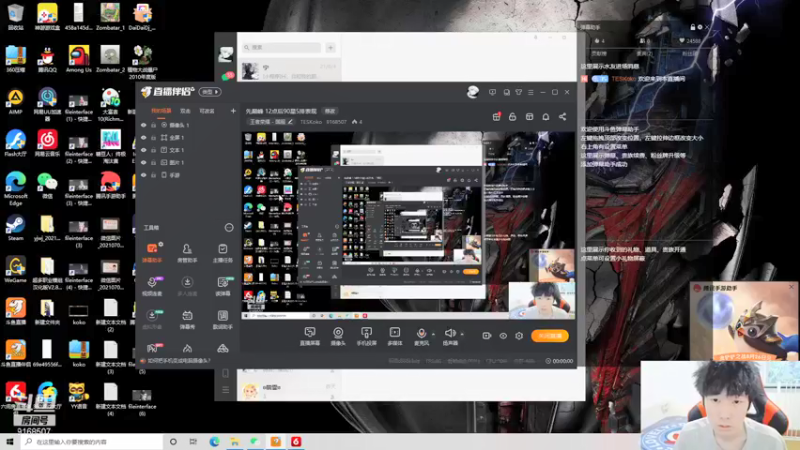800x450 pixels.
Task: Open the notification bell in stream header
Action: (x=545, y=117)
